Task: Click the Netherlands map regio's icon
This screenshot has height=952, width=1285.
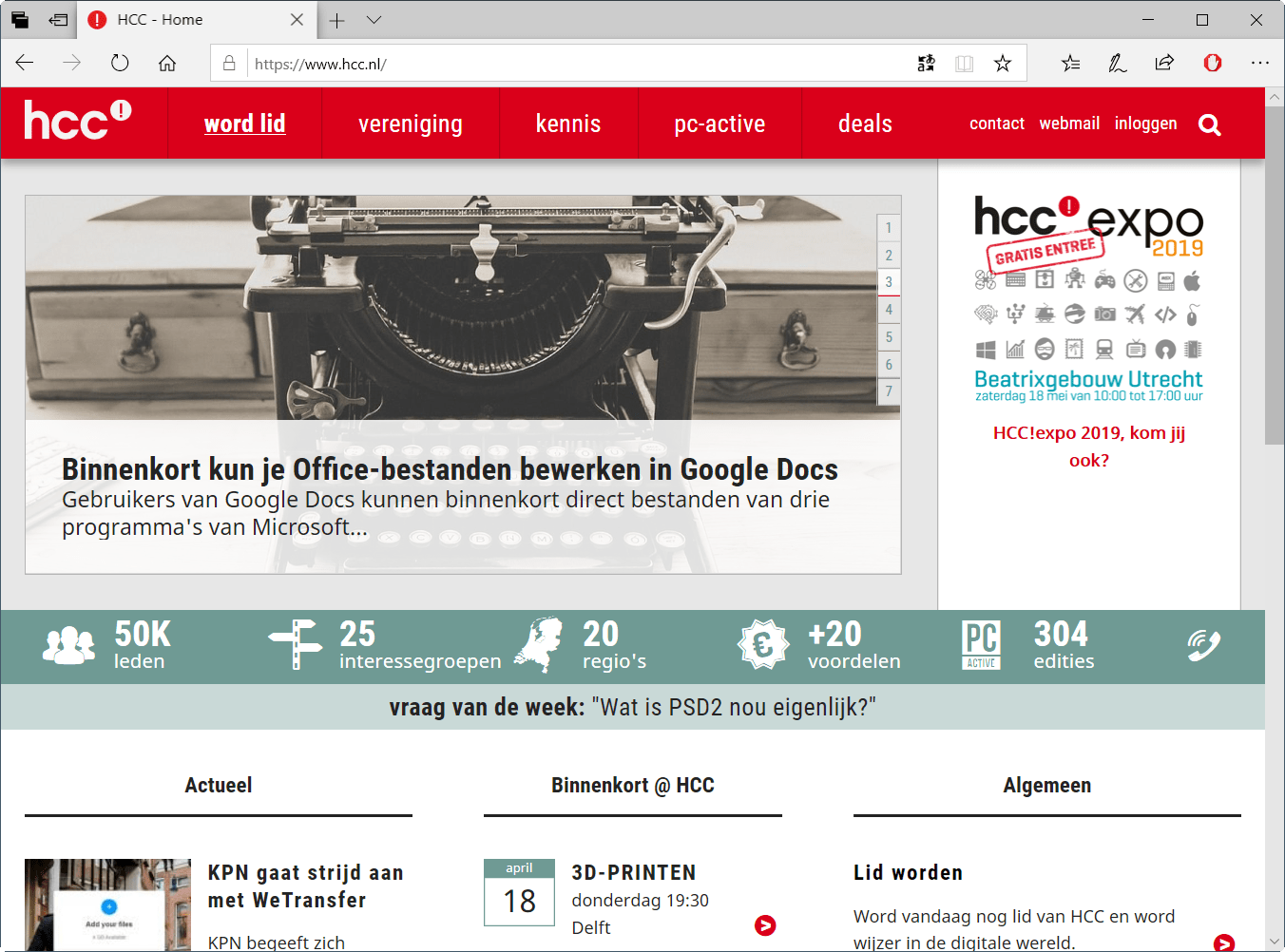Action: point(540,644)
